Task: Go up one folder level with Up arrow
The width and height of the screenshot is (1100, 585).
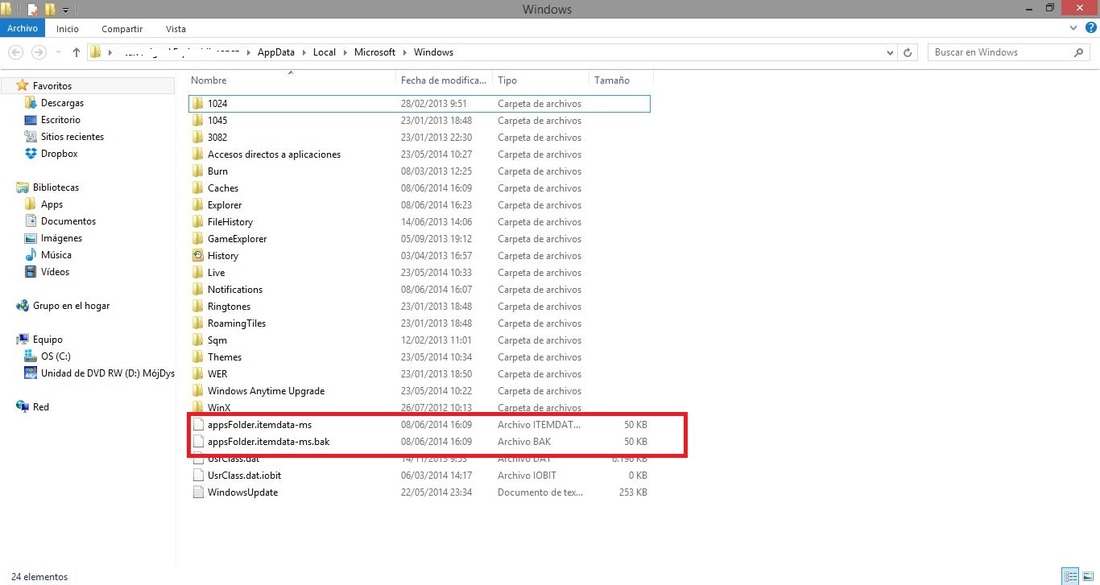Action: click(x=76, y=53)
